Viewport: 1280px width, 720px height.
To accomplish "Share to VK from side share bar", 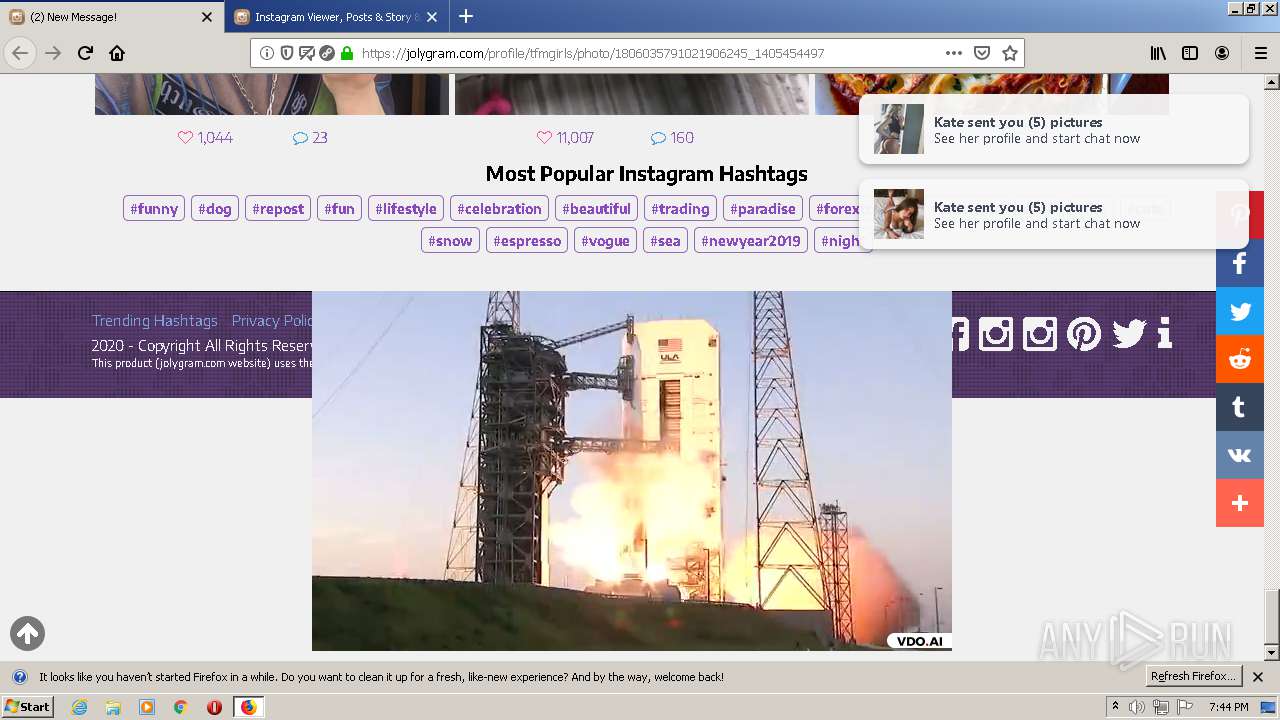I will 1240,455.
